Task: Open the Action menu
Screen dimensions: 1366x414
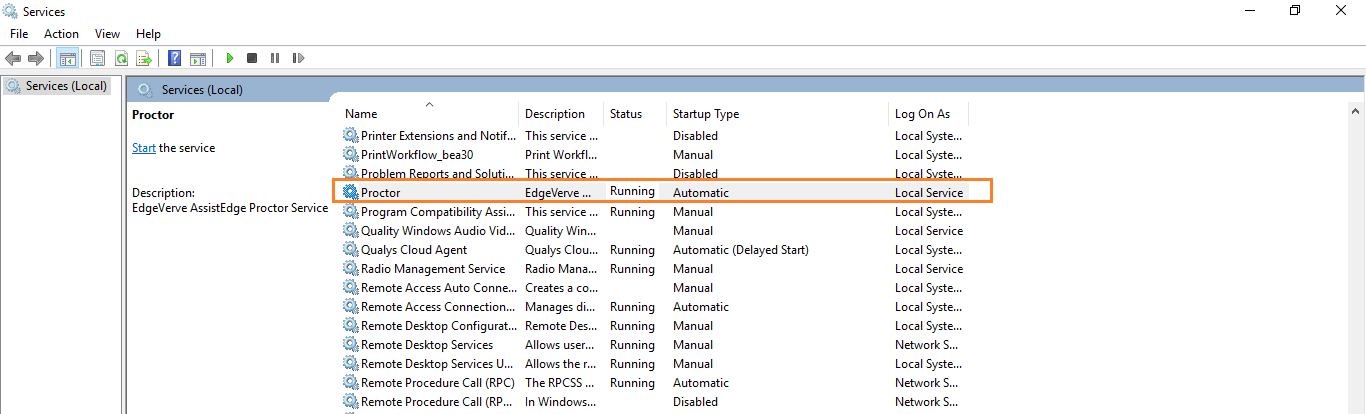Action: (x=61, y=34)
